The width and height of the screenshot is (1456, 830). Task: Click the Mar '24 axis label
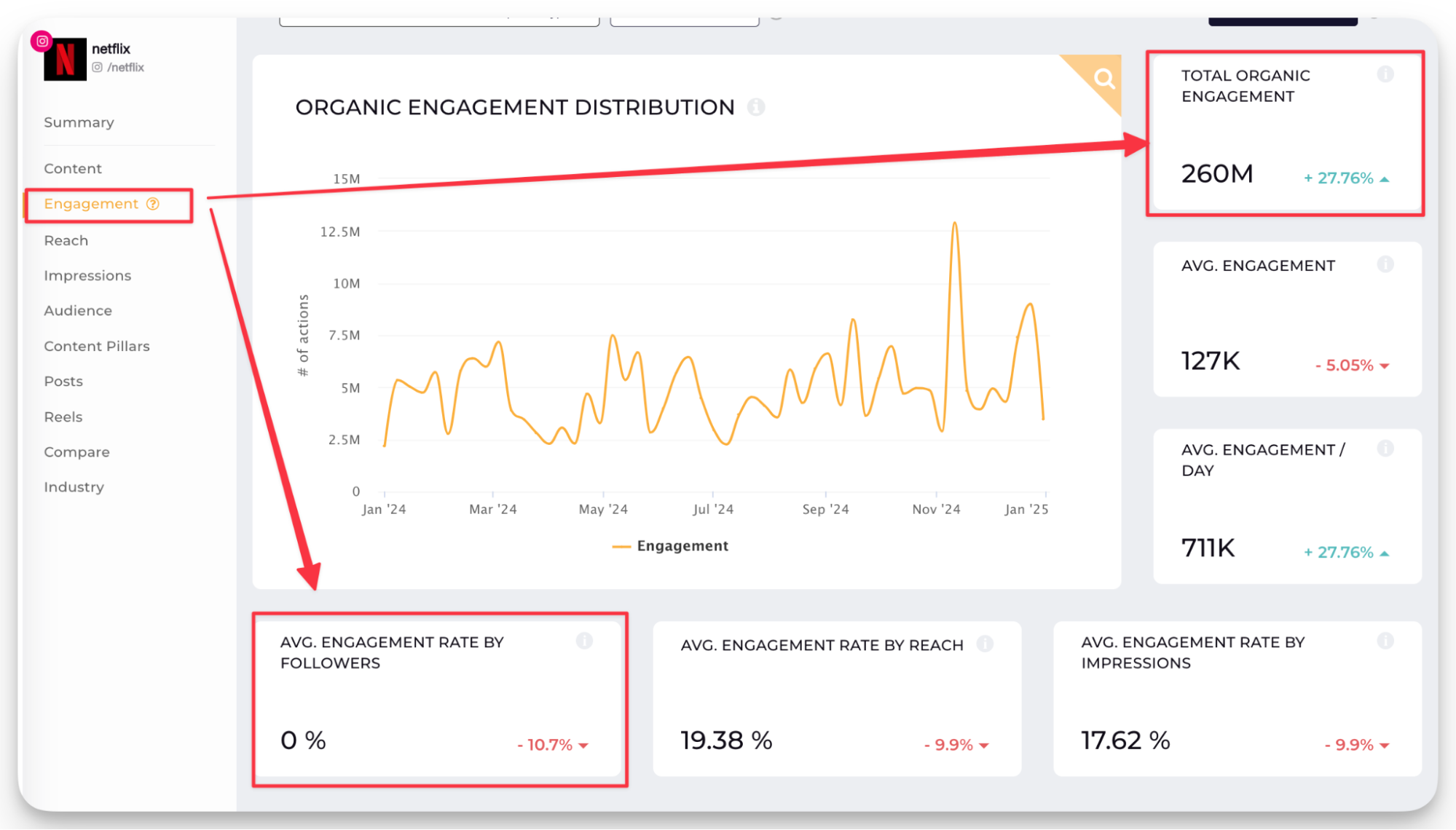click(x=493, y=510)
